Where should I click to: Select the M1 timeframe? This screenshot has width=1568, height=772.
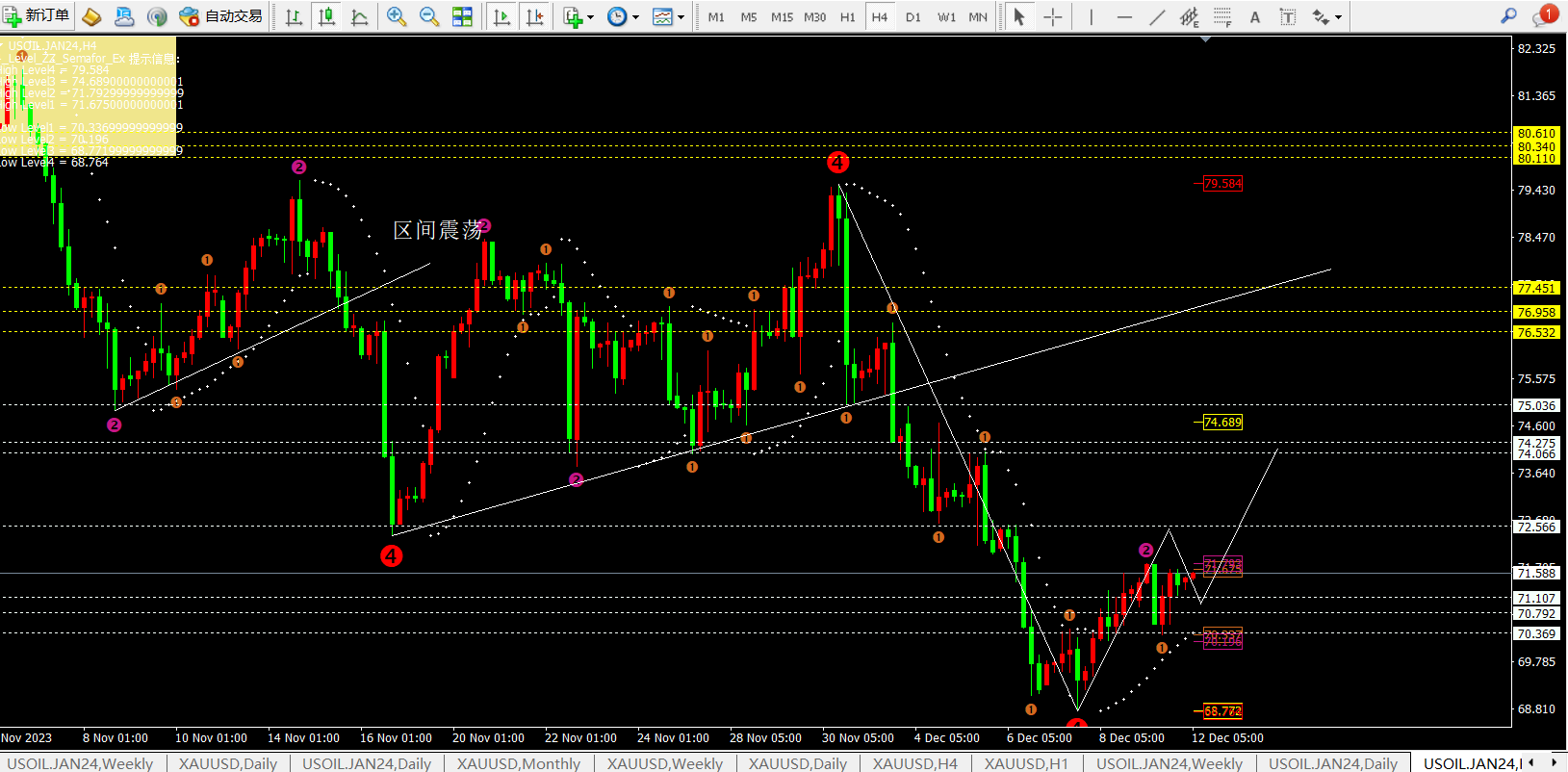click(x=716, y=16)
